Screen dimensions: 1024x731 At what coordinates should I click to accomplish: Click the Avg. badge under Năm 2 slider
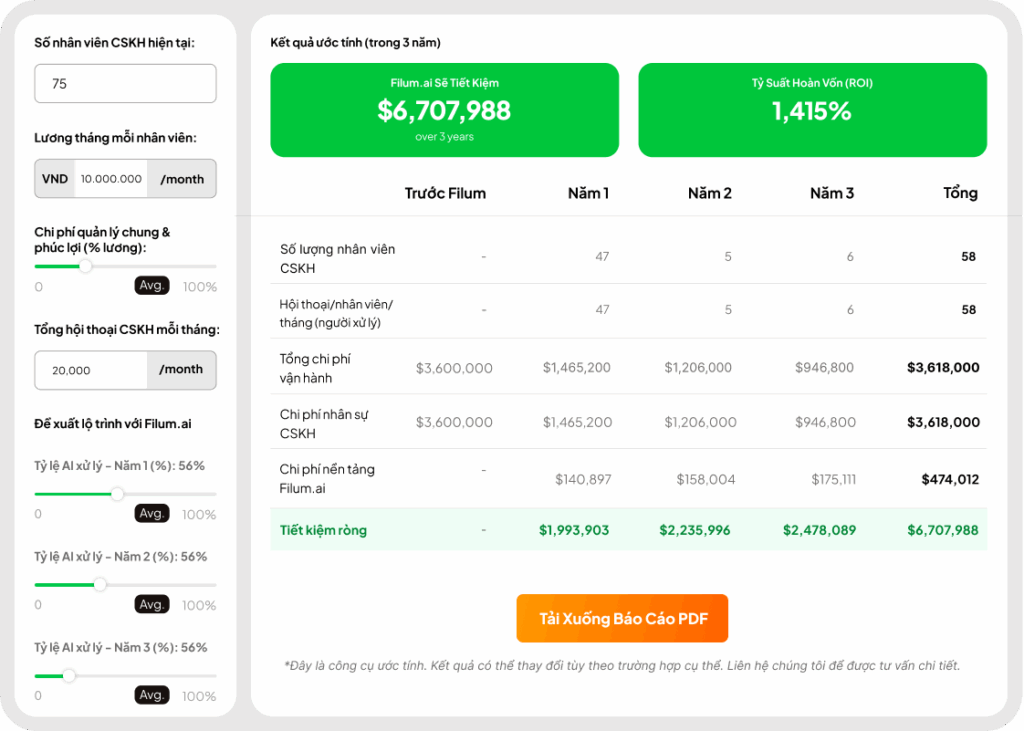tap(152, 604)
